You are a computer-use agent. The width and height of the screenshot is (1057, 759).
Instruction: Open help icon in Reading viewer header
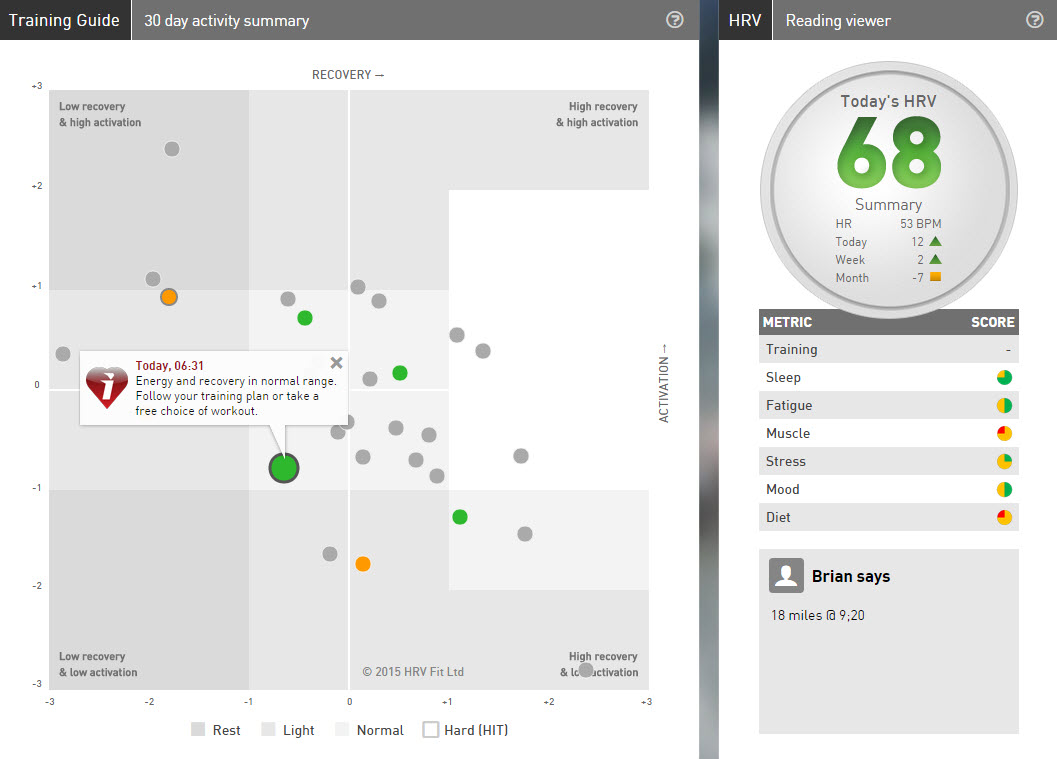(x=1034, y=20)
